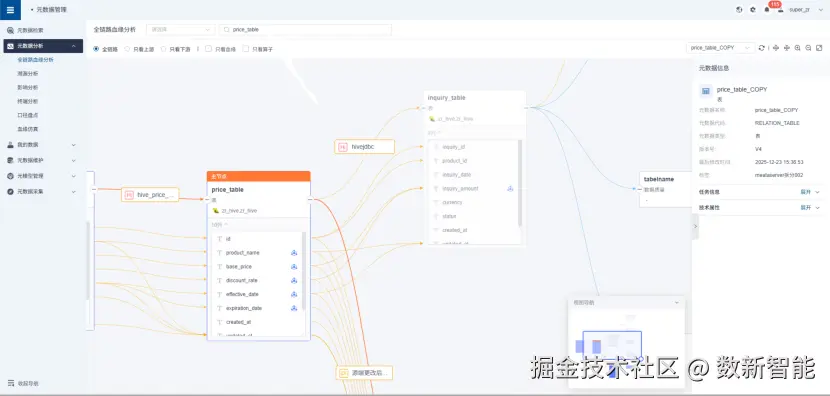This screenshot has width=830, height=396.
Task: Click the fullscreen icon in graph toolbar
Action: 819,48
